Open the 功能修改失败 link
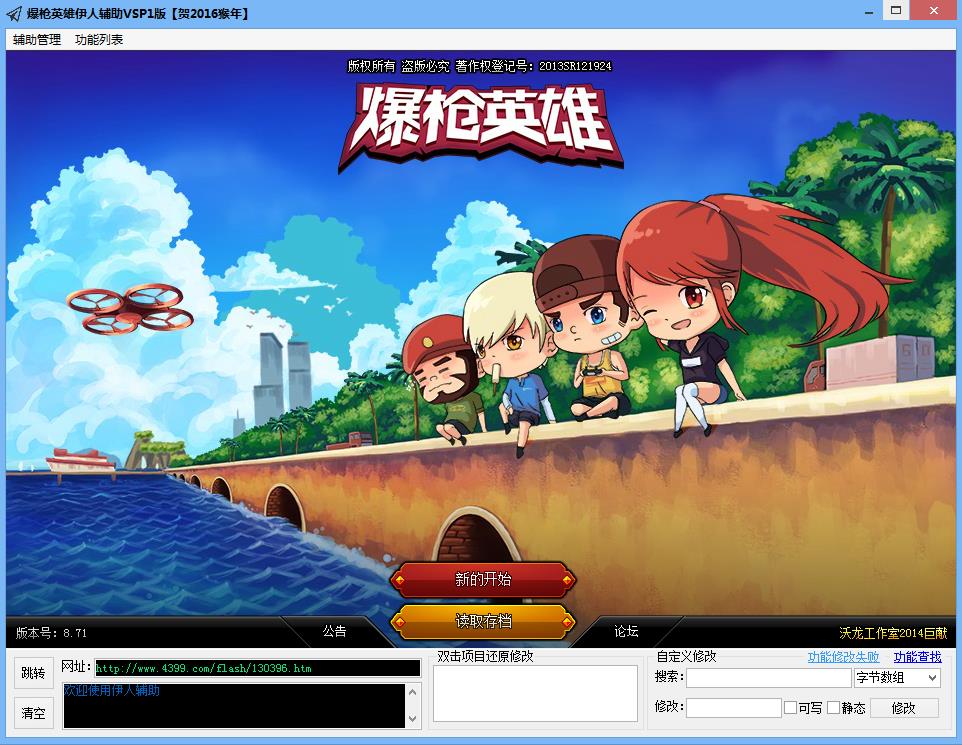The image size is (962, 745). tap(843, 657)
